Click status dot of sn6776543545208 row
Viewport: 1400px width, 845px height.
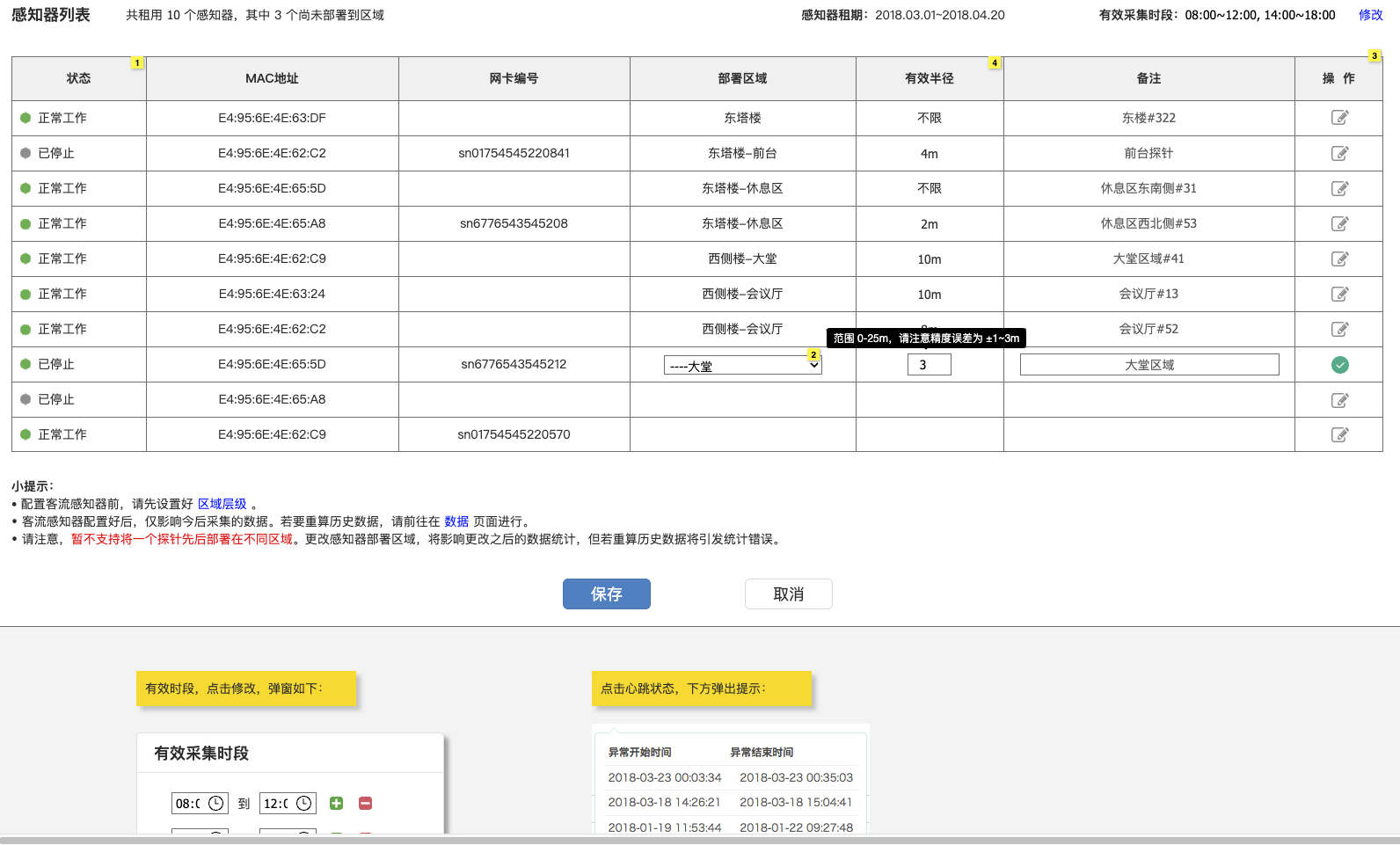pos(26,223)
